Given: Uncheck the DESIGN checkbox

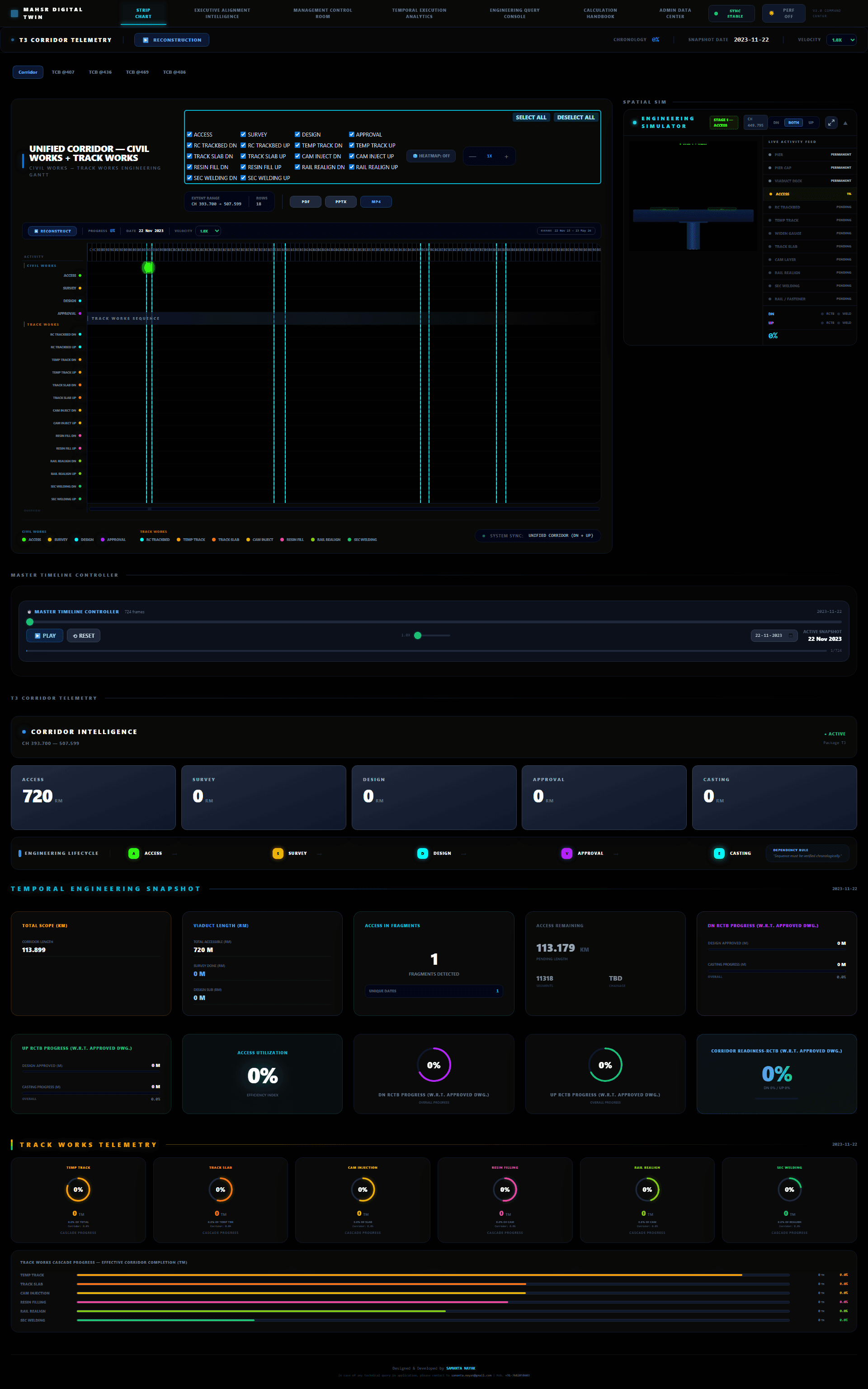Looking at the screenshot, I should coord(297,134).
